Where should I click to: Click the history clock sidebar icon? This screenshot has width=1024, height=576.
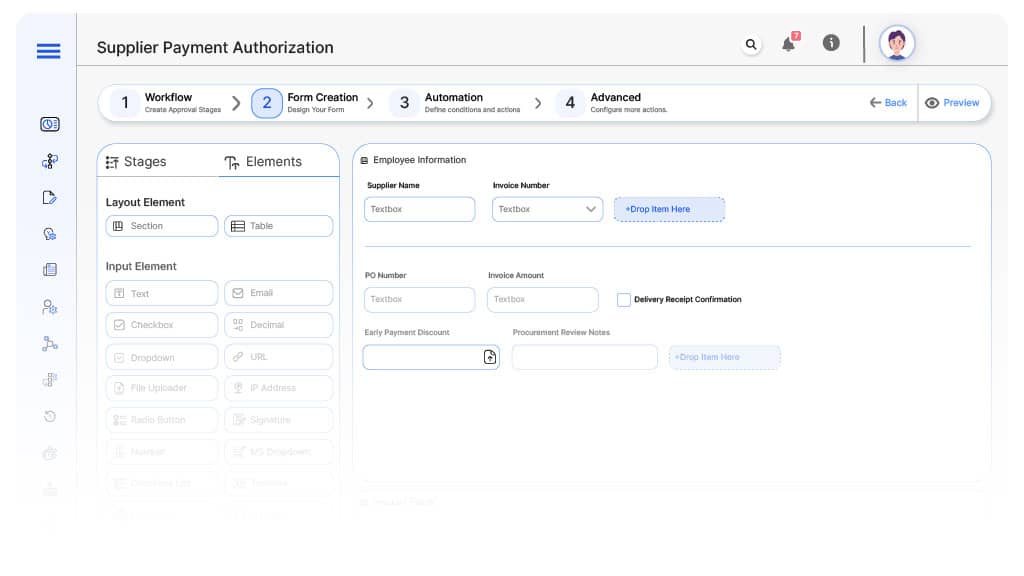coord(50,417)
